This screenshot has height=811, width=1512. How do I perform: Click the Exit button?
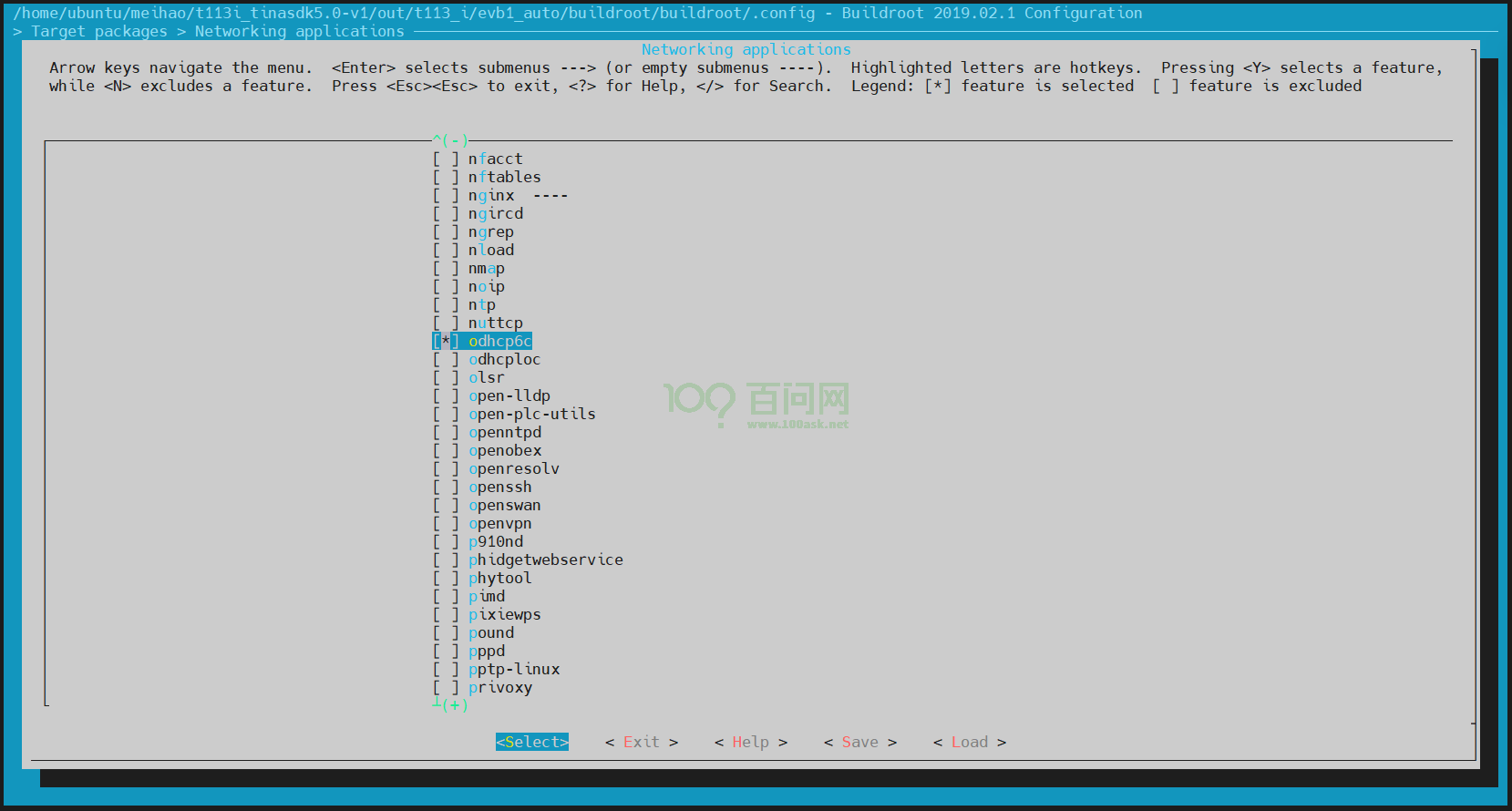click(641, 742)
